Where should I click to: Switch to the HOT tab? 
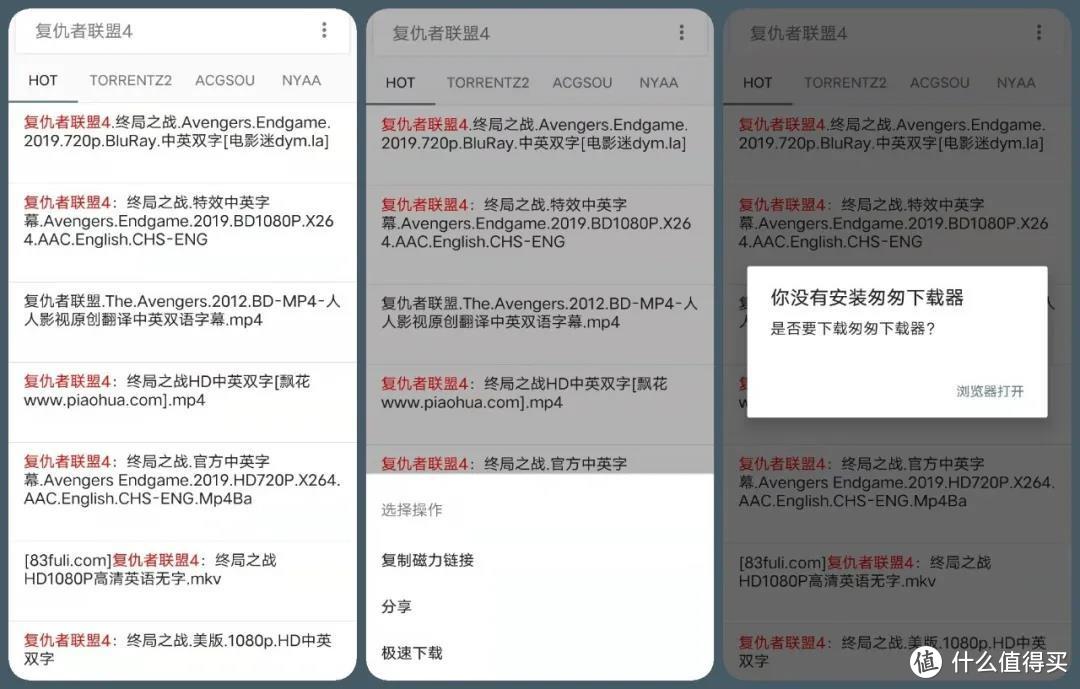tap(42, 80)
